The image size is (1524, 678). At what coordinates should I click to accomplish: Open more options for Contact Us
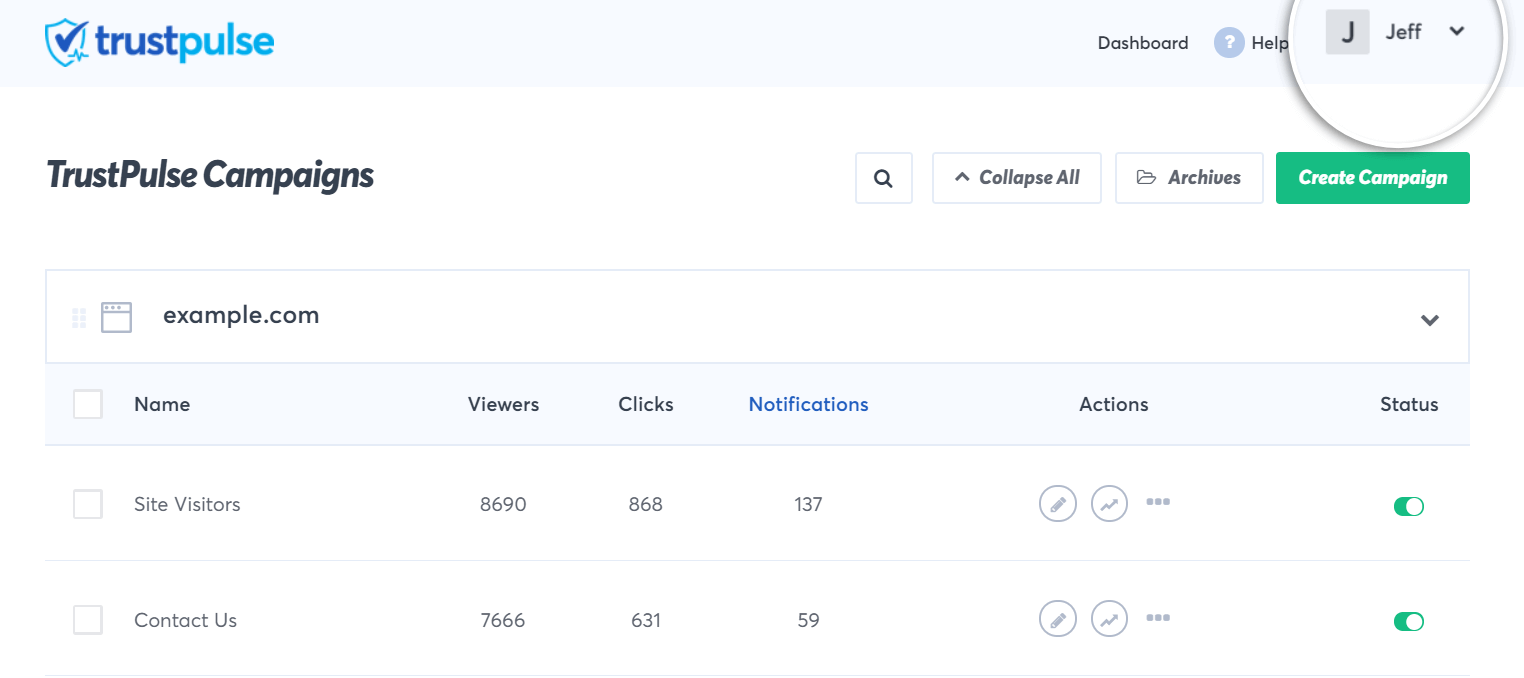coord(1158,618)
